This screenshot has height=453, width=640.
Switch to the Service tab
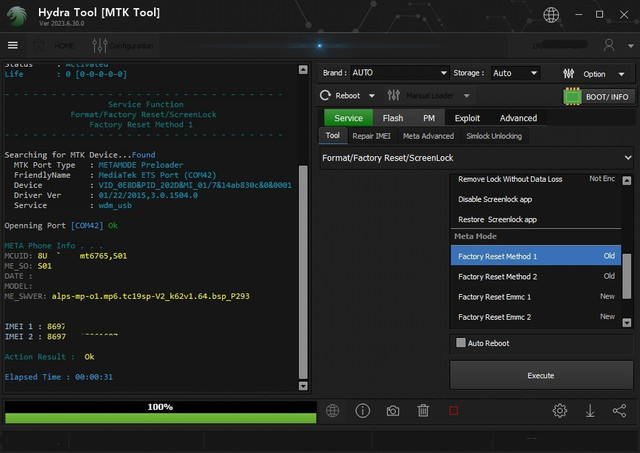pos(348,118)
